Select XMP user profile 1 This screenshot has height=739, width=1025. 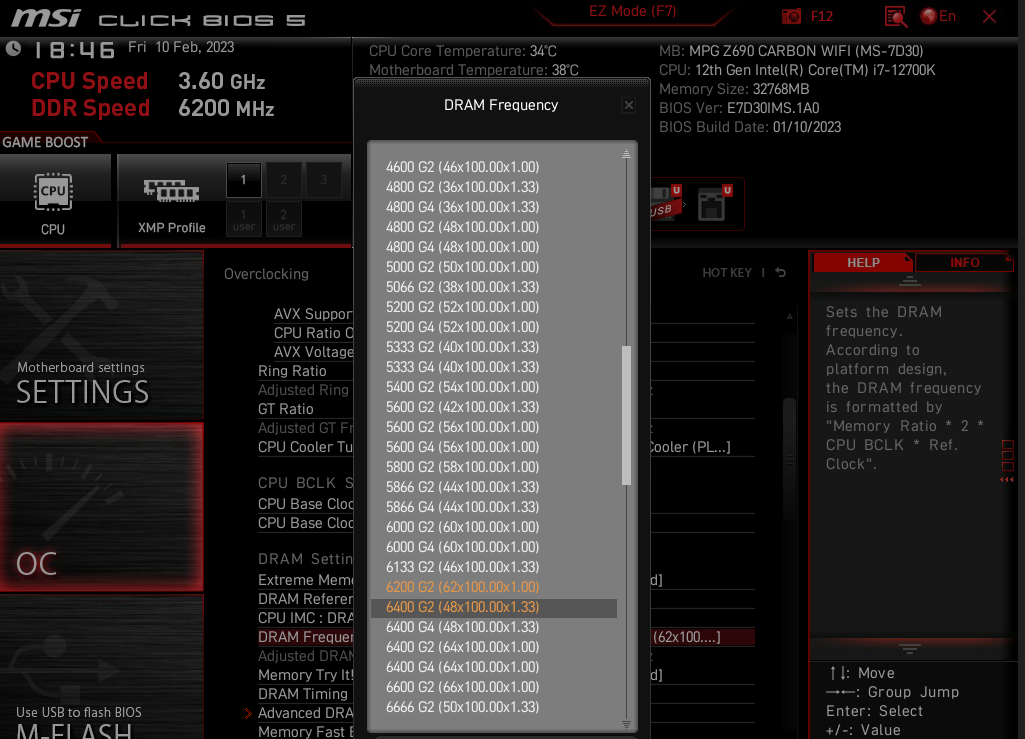244,219
